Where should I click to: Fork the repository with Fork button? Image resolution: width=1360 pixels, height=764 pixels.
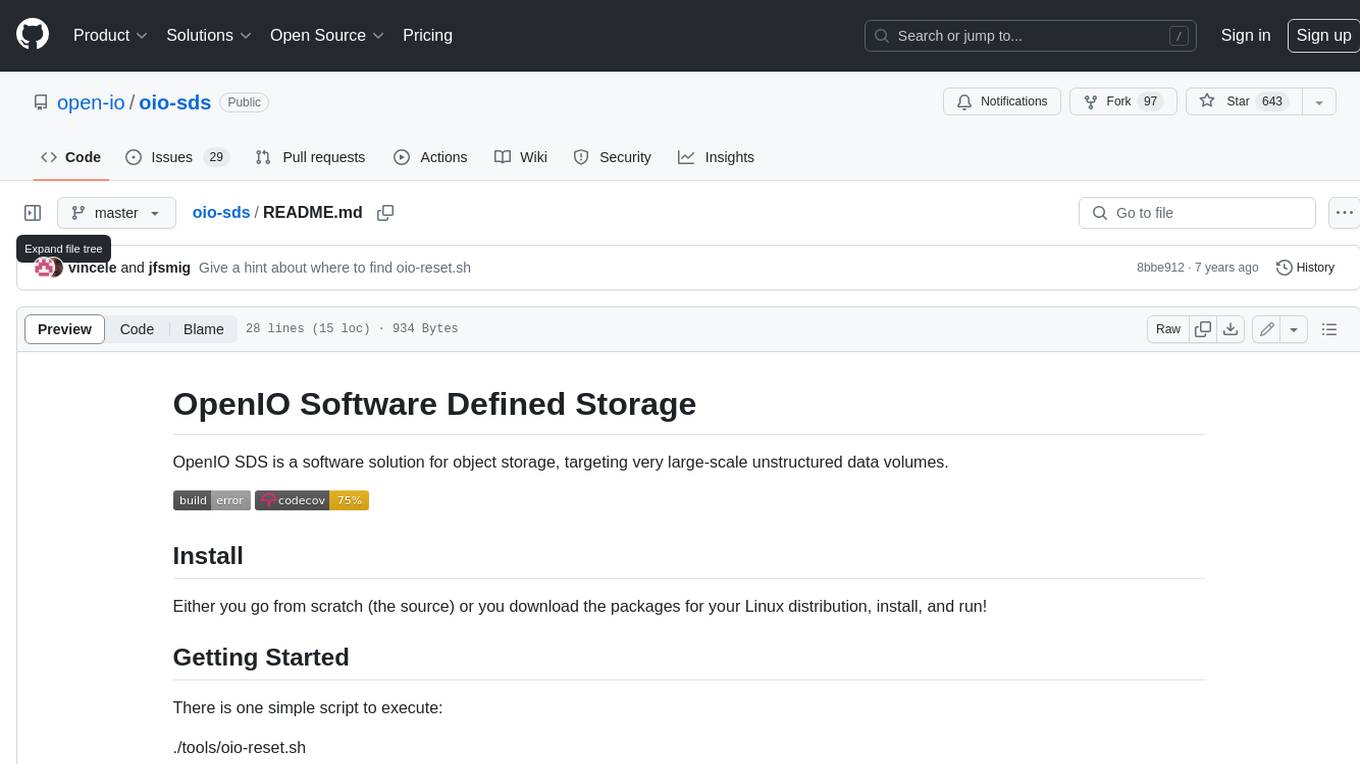click(x=1123, y=102)
